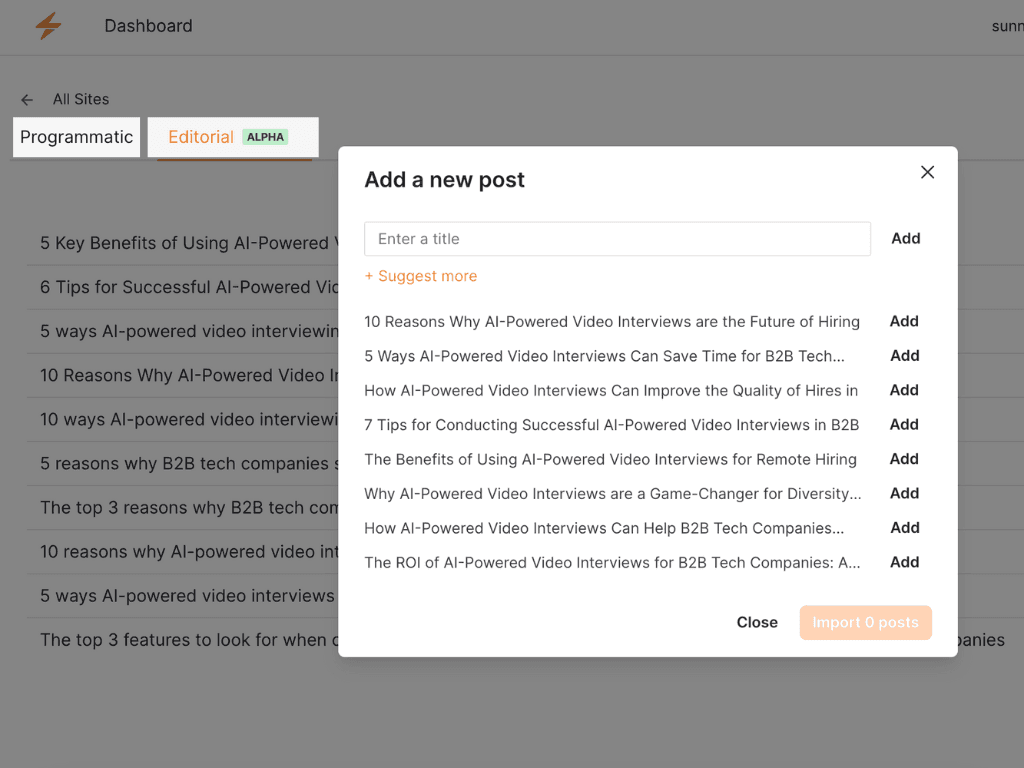Switch to the Programmatic tab
This screenshot has width=1024, height=768.
click(76, 137)
